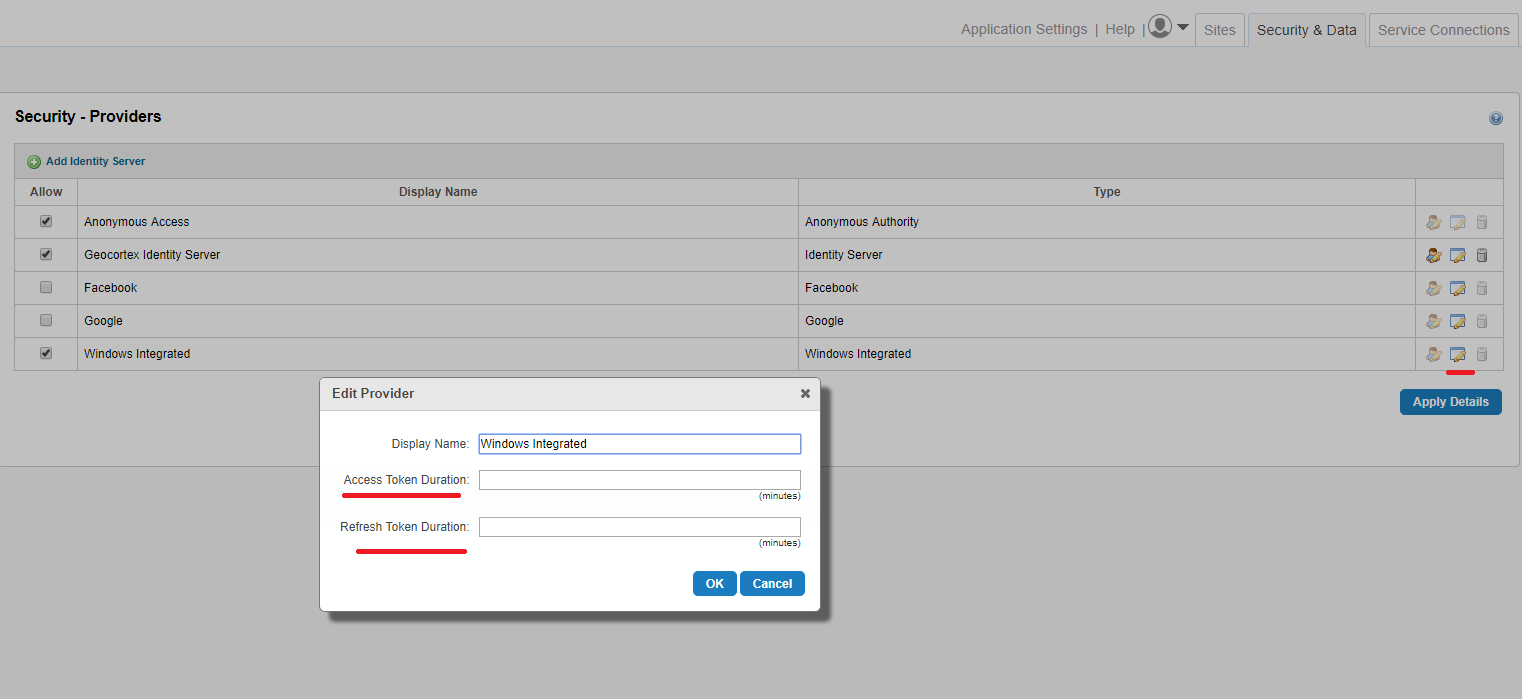Screen dimensions: 1522x699
Task: Edit the Google provider details
Action: tap(1458, 321)
